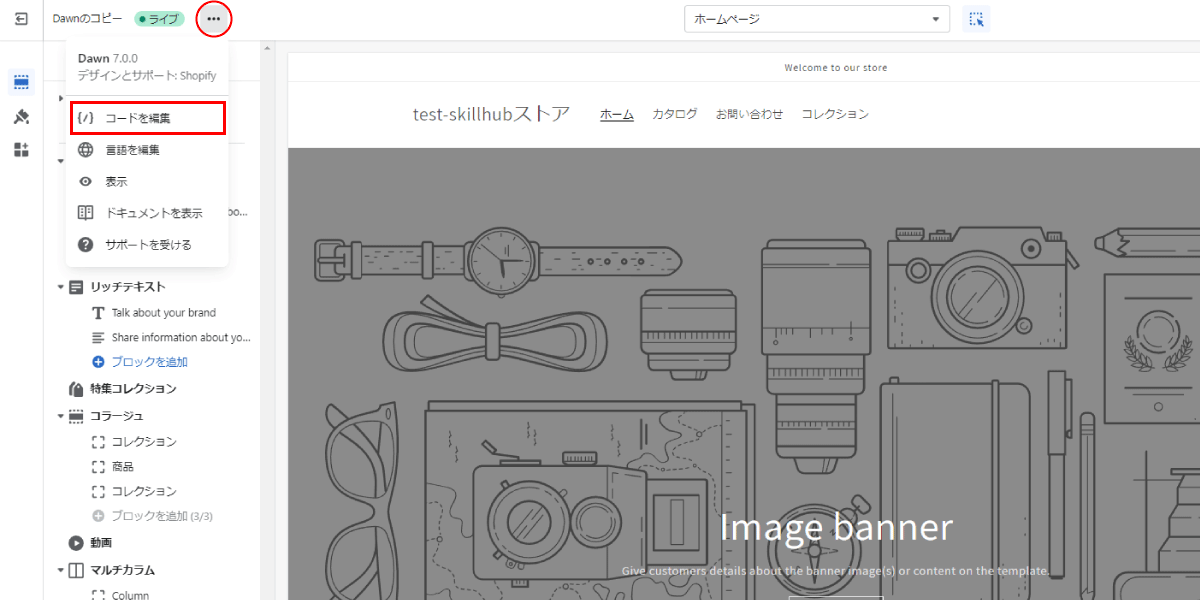Select Talk about your brand block
Viewport: 1200px width, 600px height.
pyautogui.click(x=163, y=313)
